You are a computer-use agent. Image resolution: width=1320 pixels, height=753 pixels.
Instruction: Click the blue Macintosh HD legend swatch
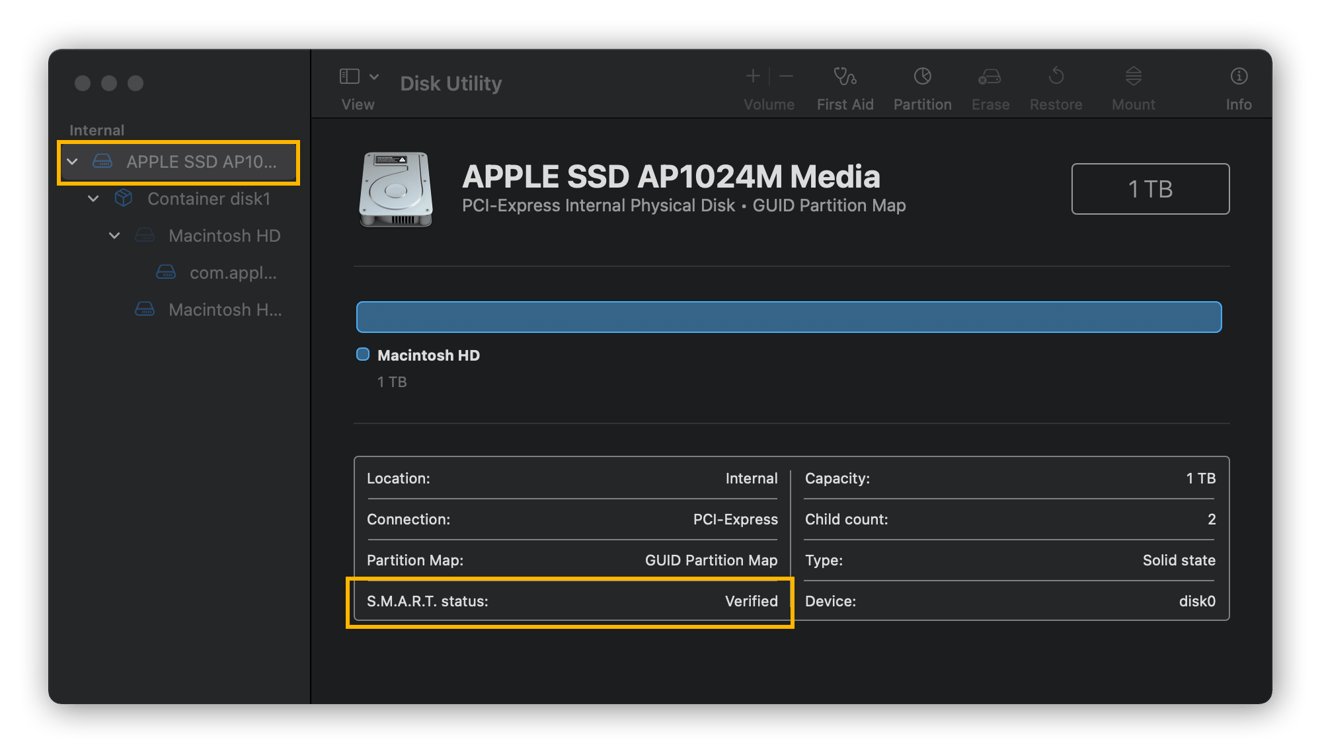(363, 355)
